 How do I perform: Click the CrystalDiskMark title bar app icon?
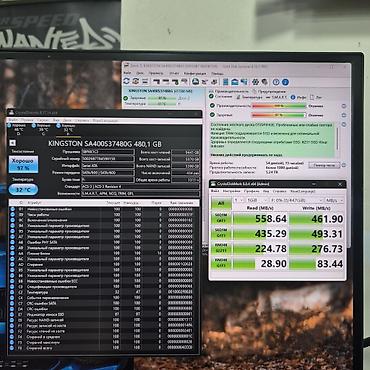[213, 184]
